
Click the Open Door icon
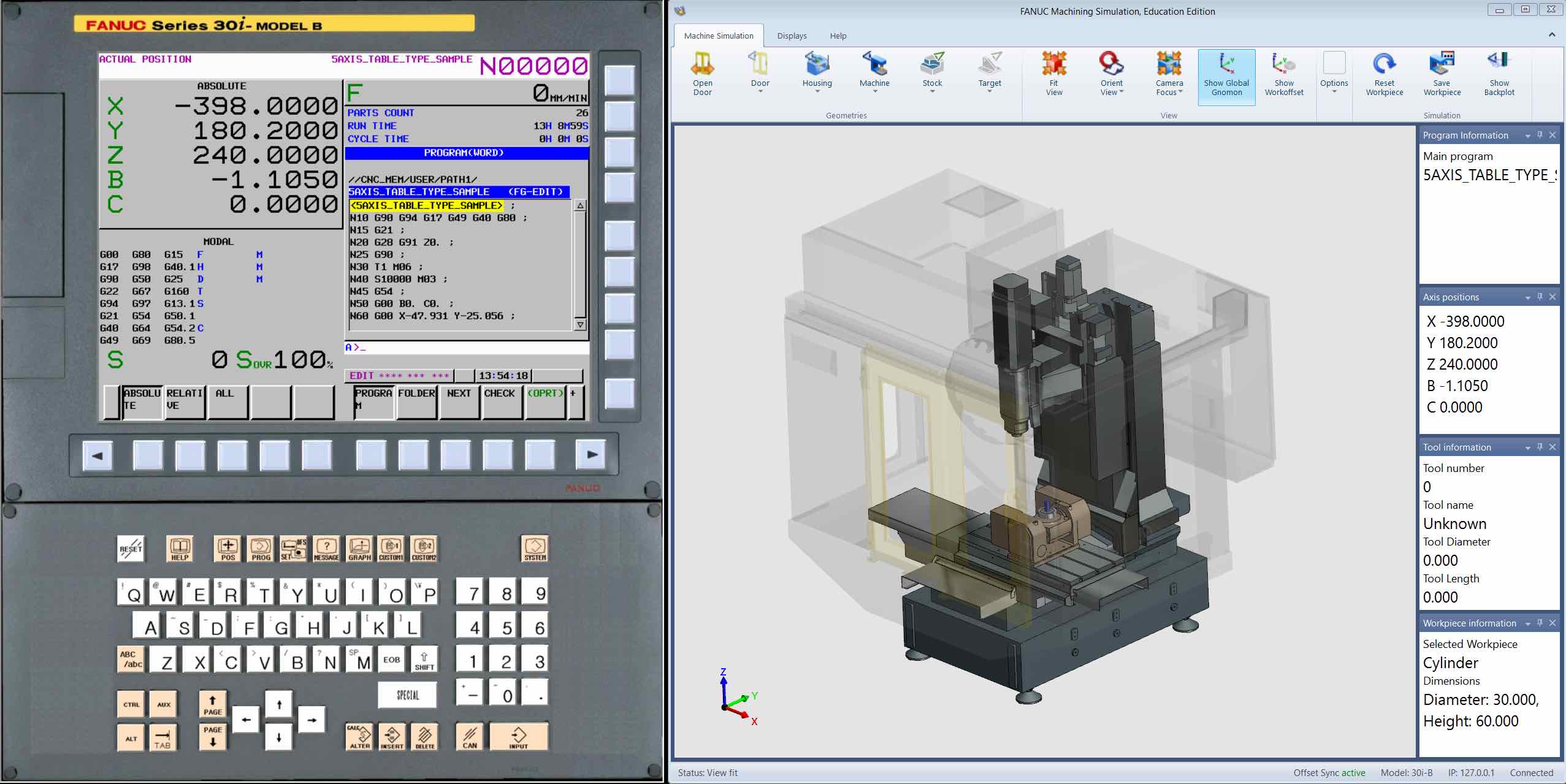(x=703, y=72)
